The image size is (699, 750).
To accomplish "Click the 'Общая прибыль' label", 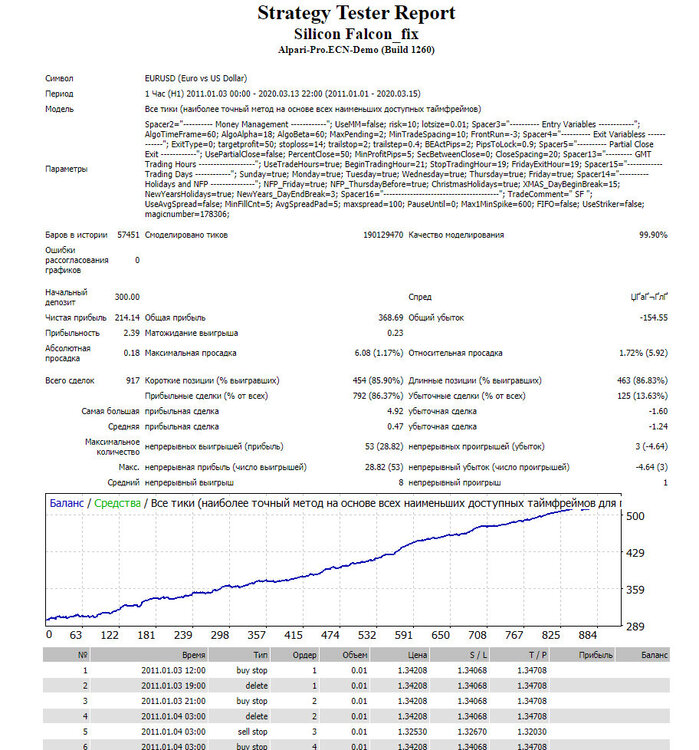I will (x=175, y=318).
